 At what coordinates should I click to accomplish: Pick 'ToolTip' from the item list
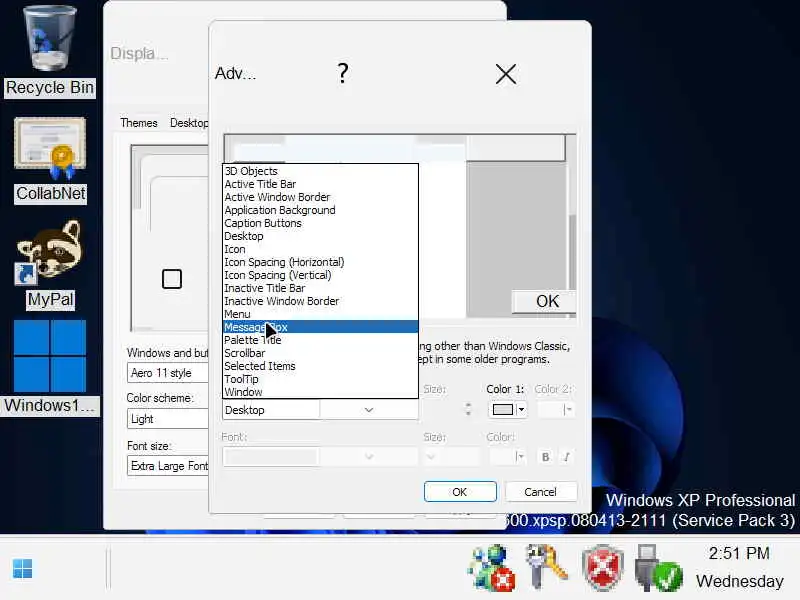click(320, 379)
